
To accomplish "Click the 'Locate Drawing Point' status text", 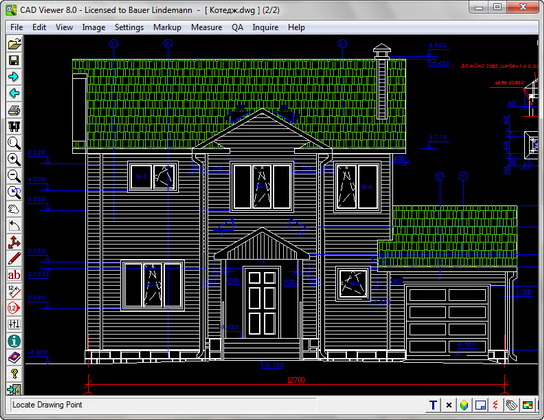I will [48, 405].
